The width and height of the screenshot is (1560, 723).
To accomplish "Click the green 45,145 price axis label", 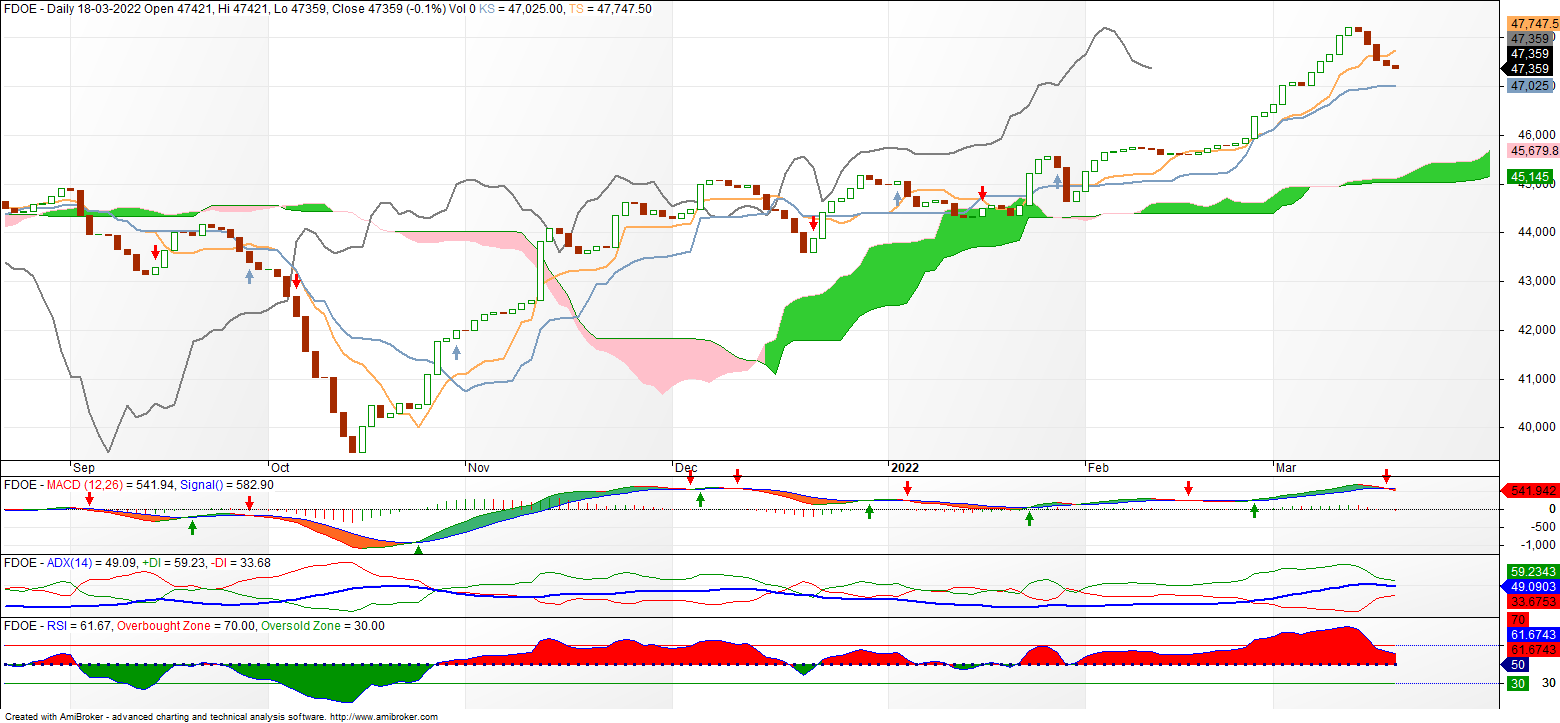I will (x=1530, y=177).
